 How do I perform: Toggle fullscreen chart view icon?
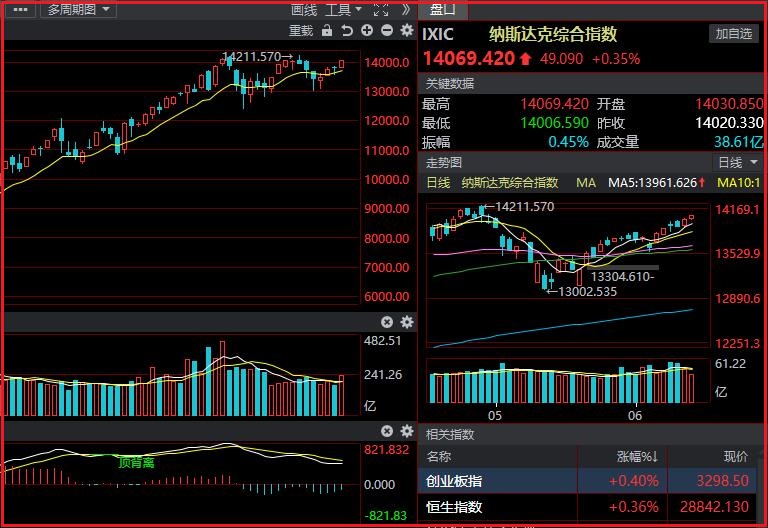point(381,9)
